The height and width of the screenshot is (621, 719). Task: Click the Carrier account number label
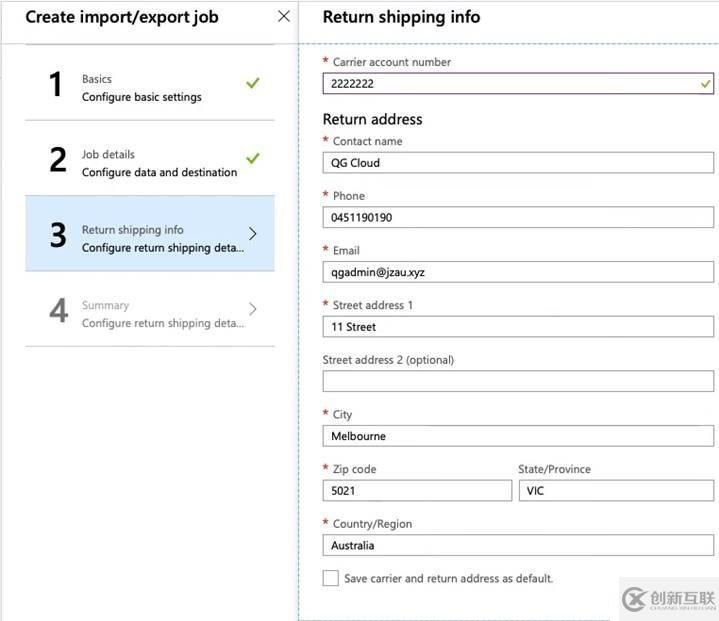[x=392, y=62]
